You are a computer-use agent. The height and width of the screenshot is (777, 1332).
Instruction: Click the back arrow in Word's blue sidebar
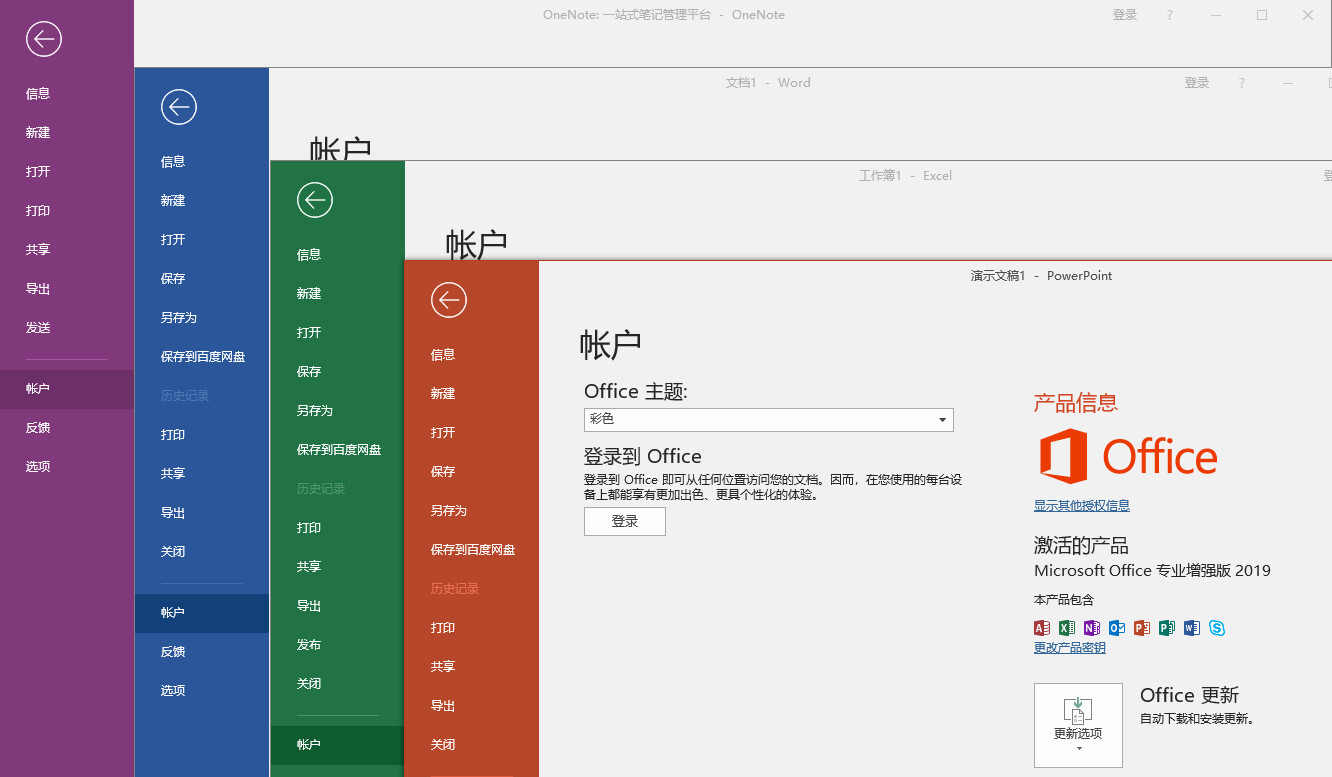pyautogui.click(x=178, y=107)
